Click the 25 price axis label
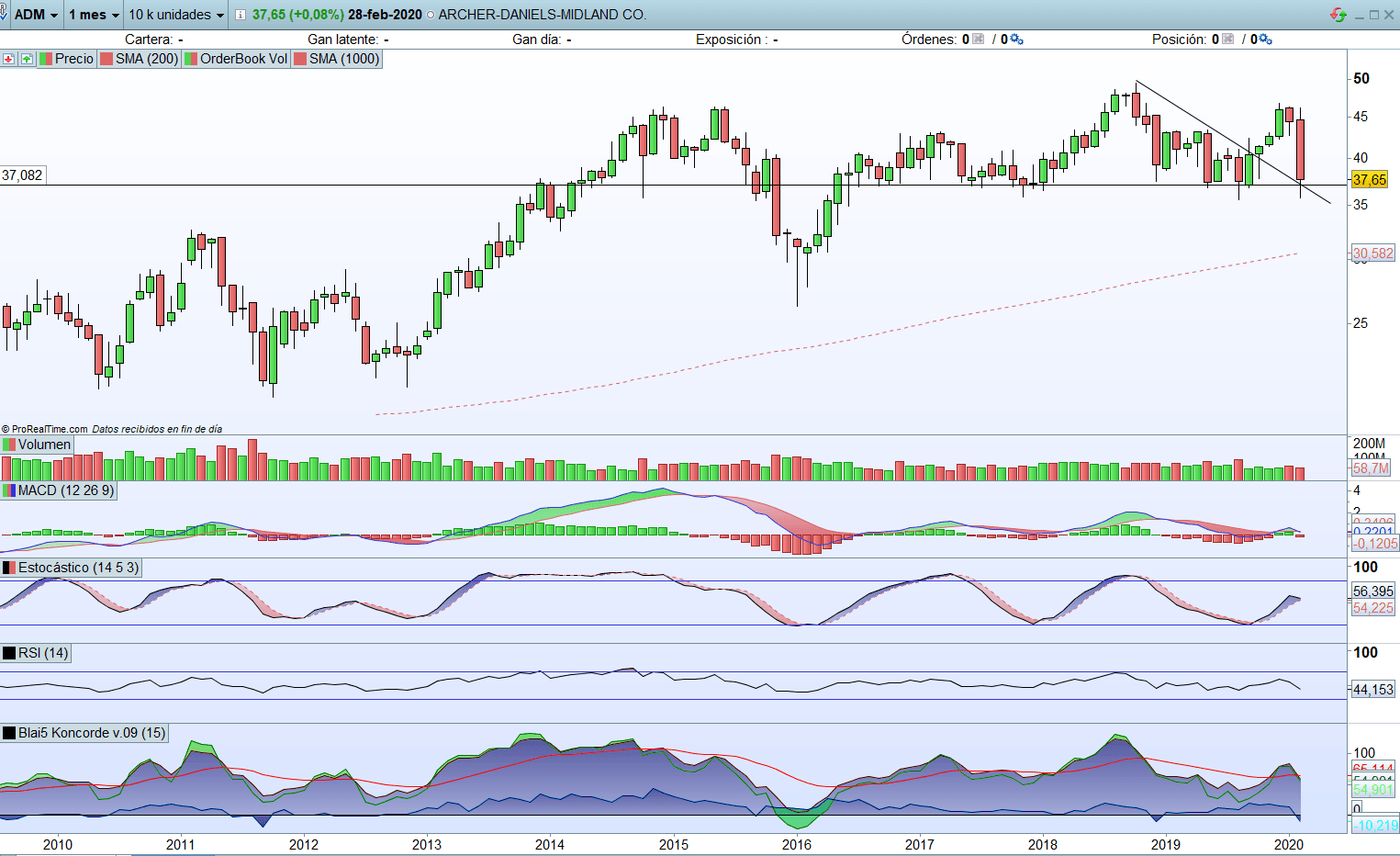Image resolution: width=1400 pixels, height=856 pixels. tap(1361, 323)
